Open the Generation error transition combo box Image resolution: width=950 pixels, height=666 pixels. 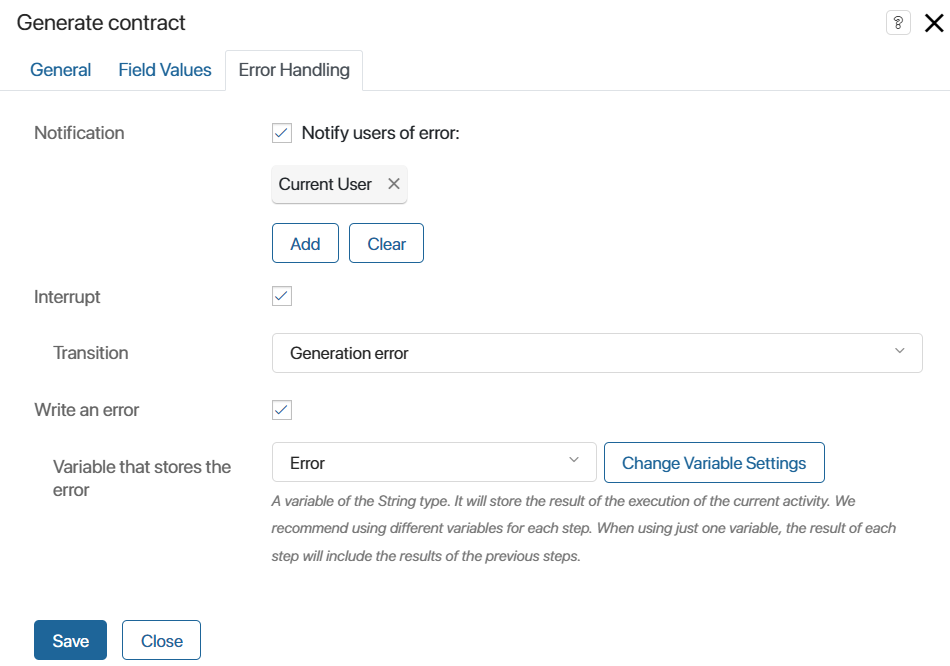pos(597,353)
